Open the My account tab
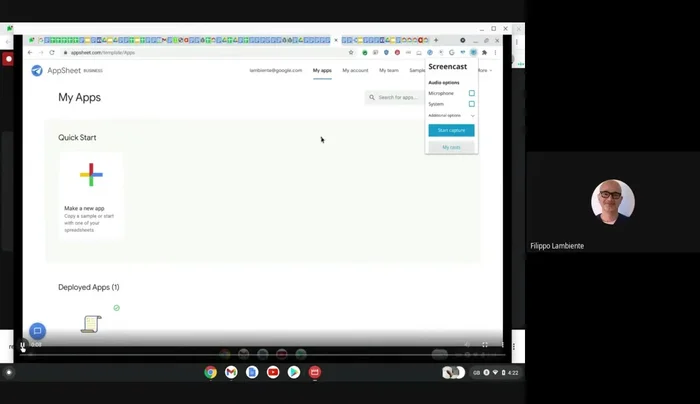 click(355, 71)
